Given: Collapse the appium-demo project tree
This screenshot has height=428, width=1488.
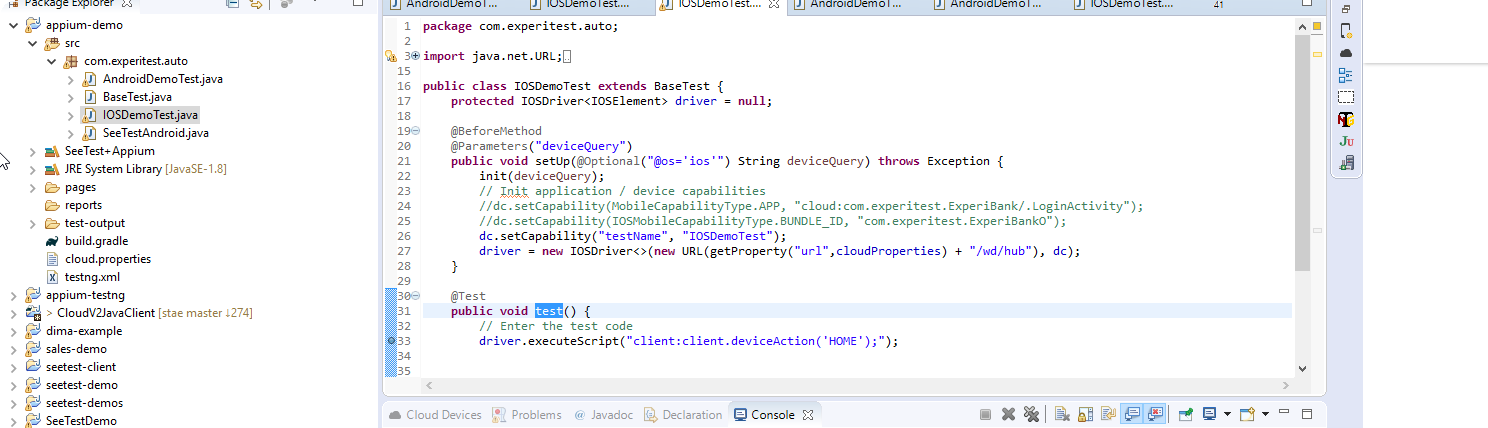Looking at the screenshot, I should pos(13,25).
